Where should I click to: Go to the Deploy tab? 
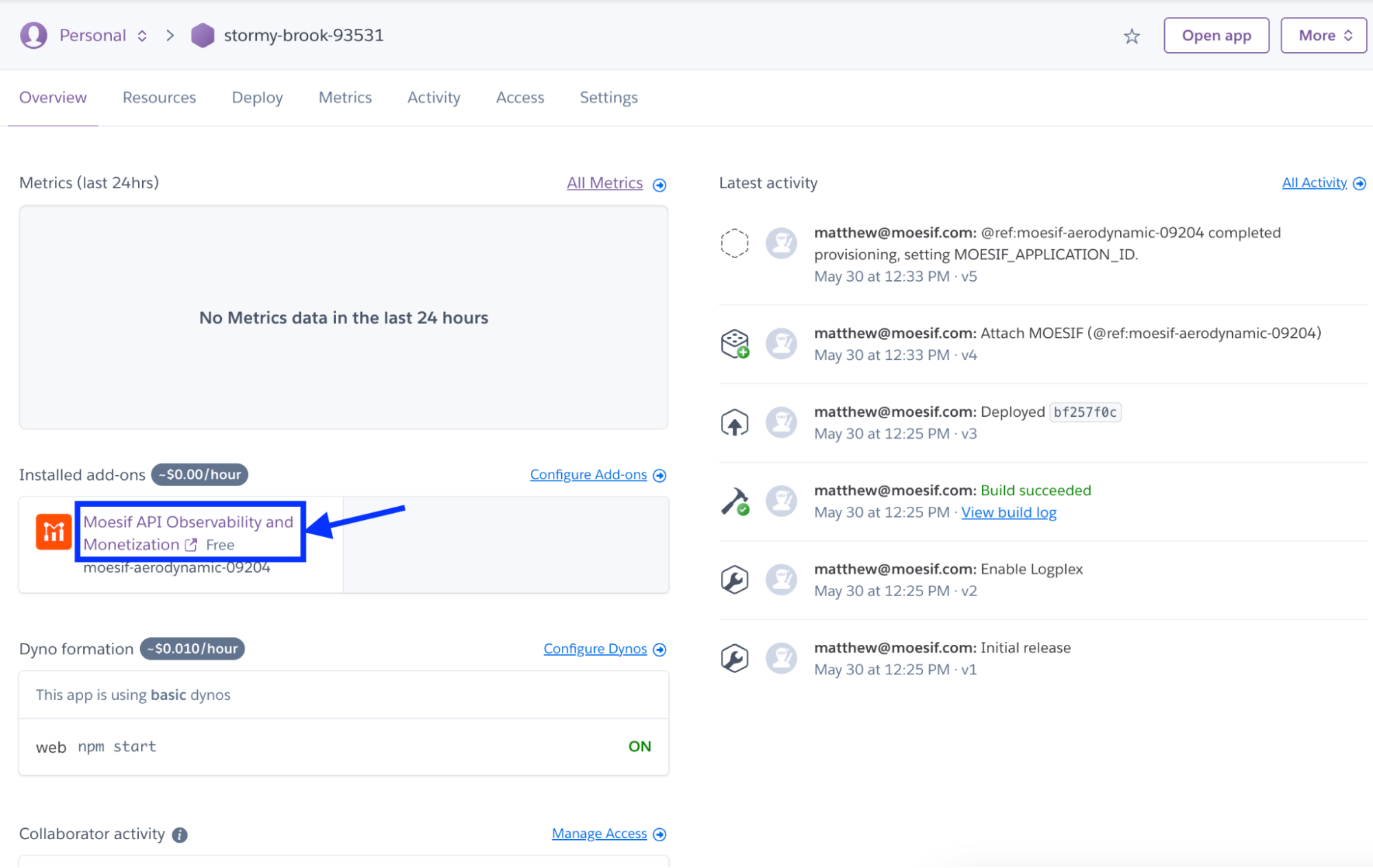(x=257, y=98)
